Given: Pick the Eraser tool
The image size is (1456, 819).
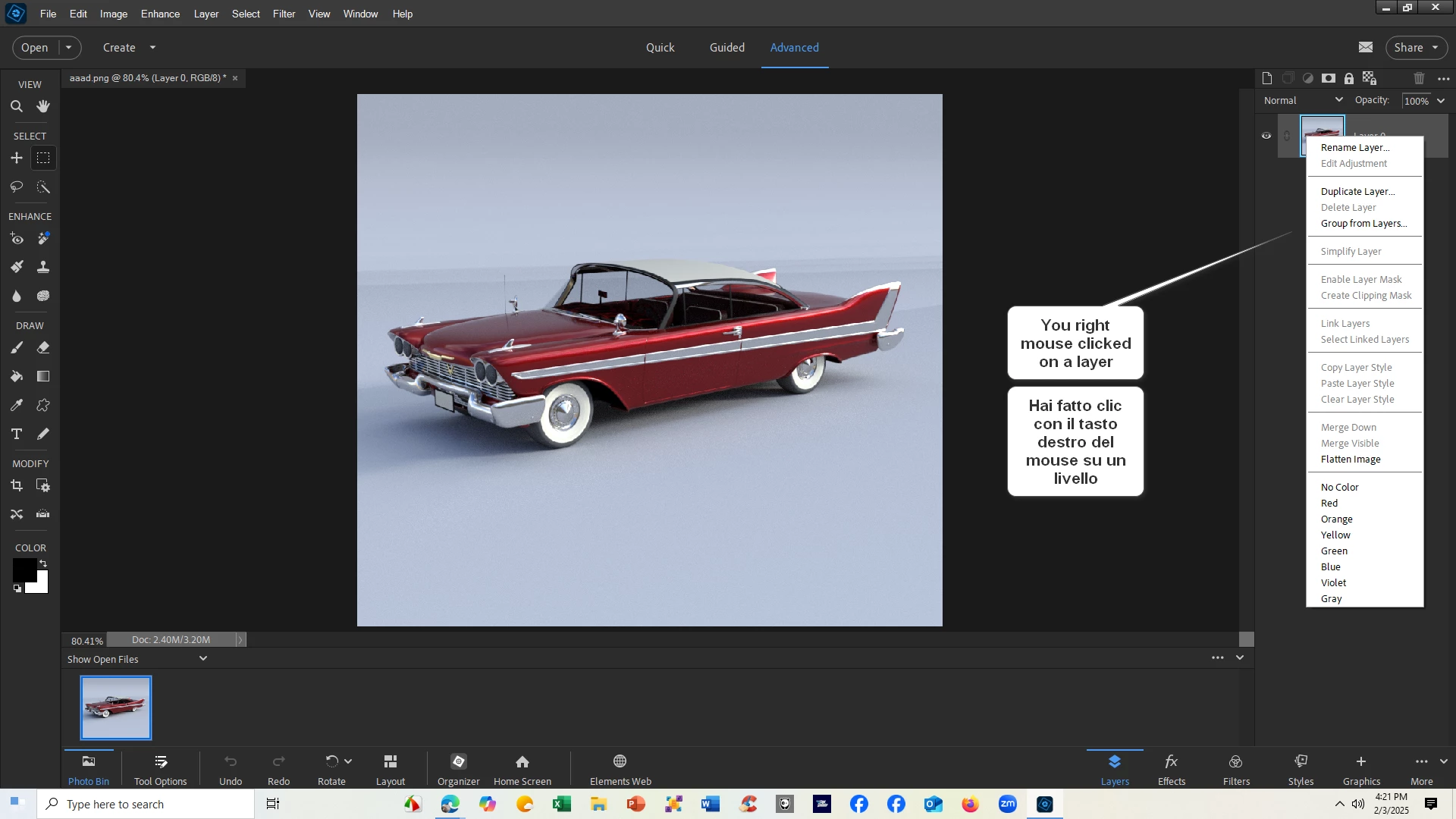Looking at the screenshot, I should 43,348.
